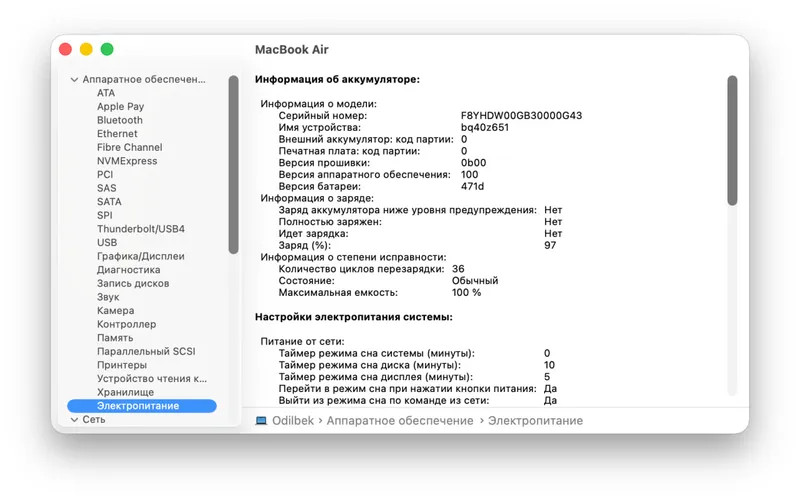Click the sidebar vertical scrollbar
Screen dimensions: 800x501
click(234, 165)
